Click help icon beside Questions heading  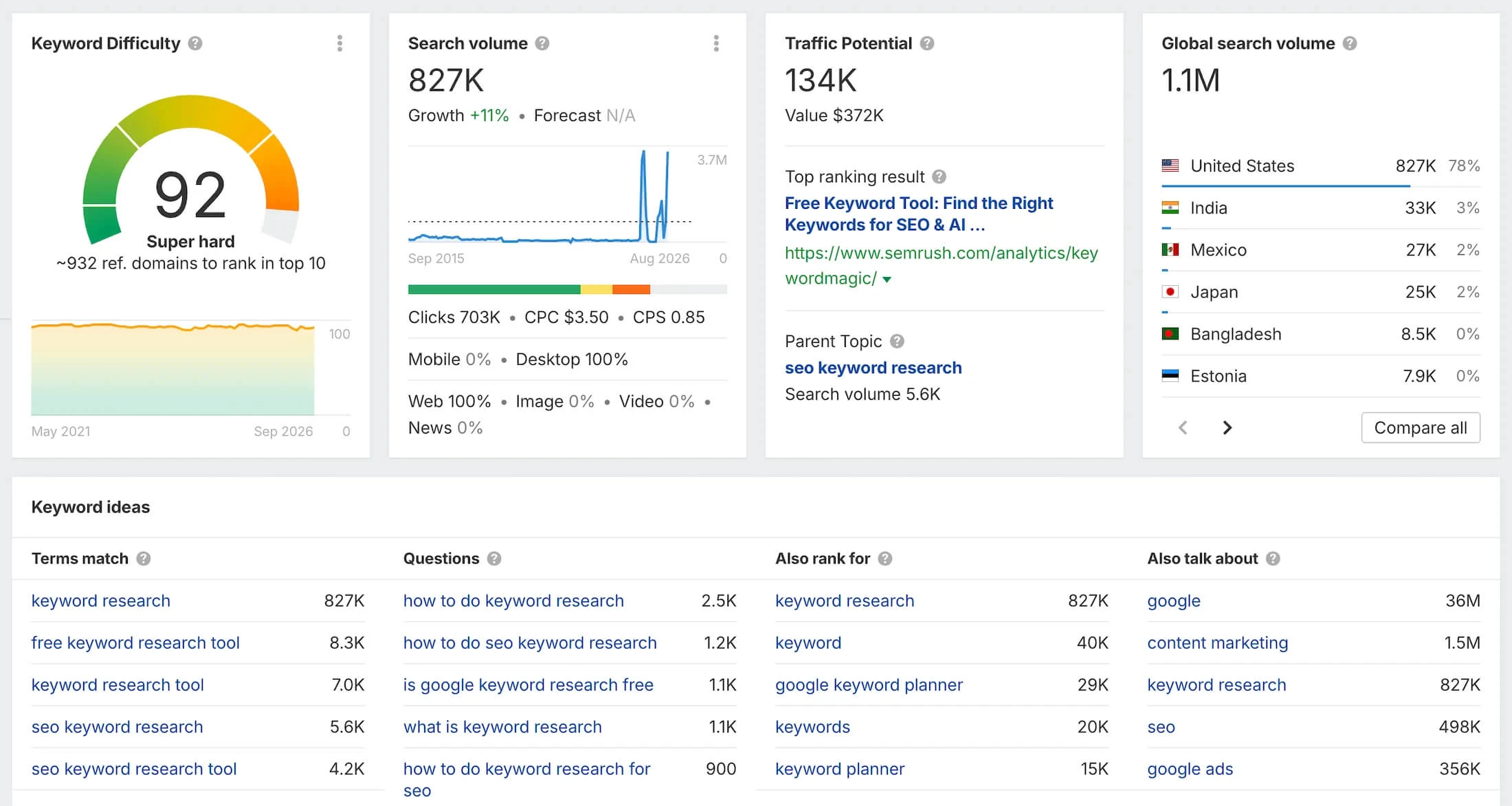click(x=494, y=559)
